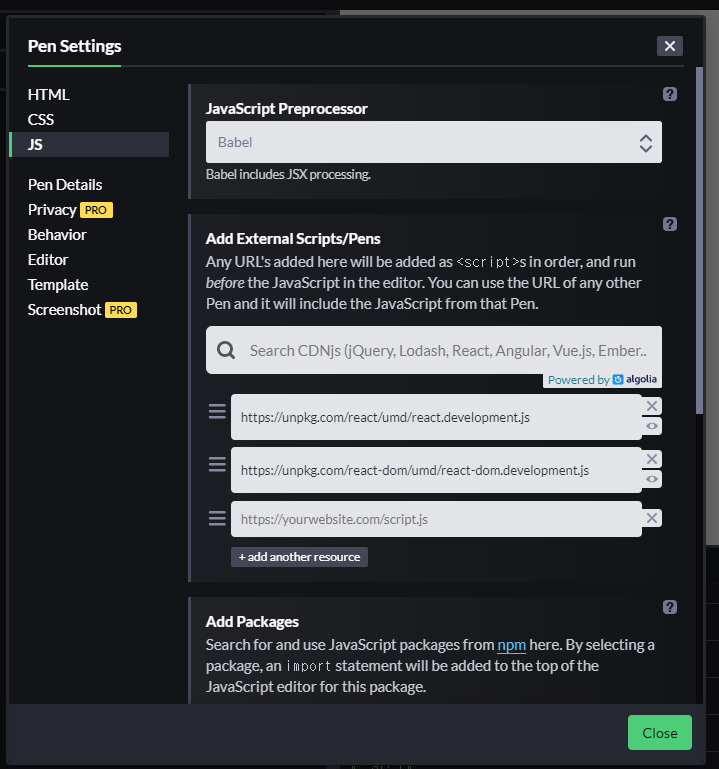This screenshot has height=769, width=719.
Task: Open the Behavior settings section
Action: tap(57, 234)
